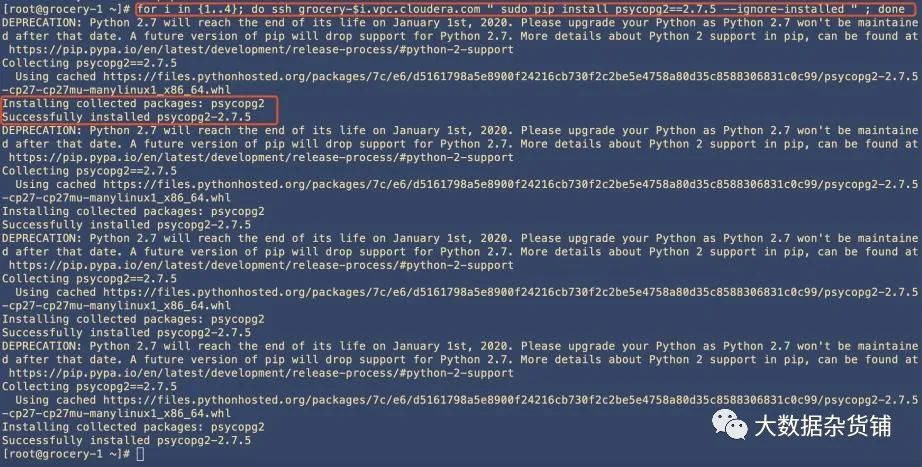Click the last 'Collecting psycopg2==2.7.5' line
The image size is (922, 467).
click(89, 386)
